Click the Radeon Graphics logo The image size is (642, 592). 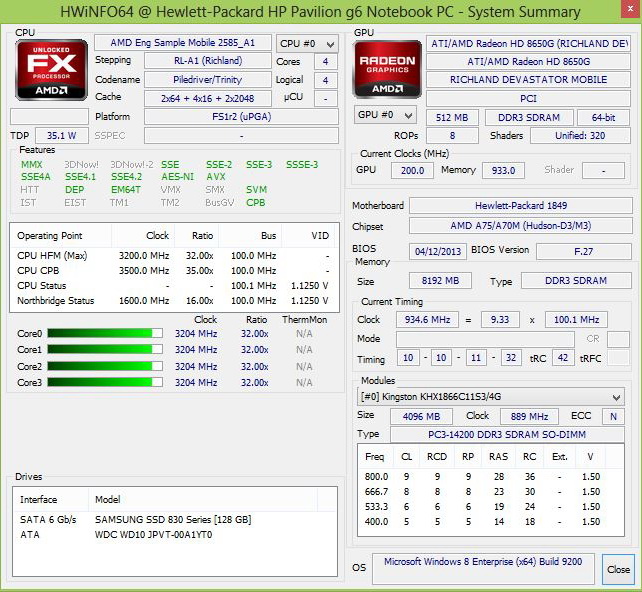(x=387, y=69)
